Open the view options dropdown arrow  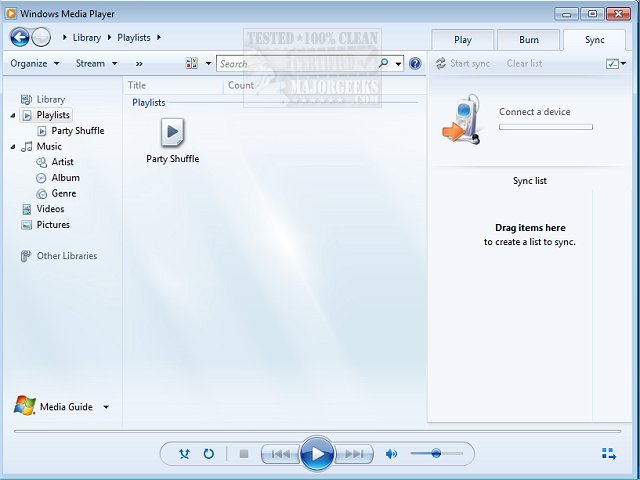(209, 63)
